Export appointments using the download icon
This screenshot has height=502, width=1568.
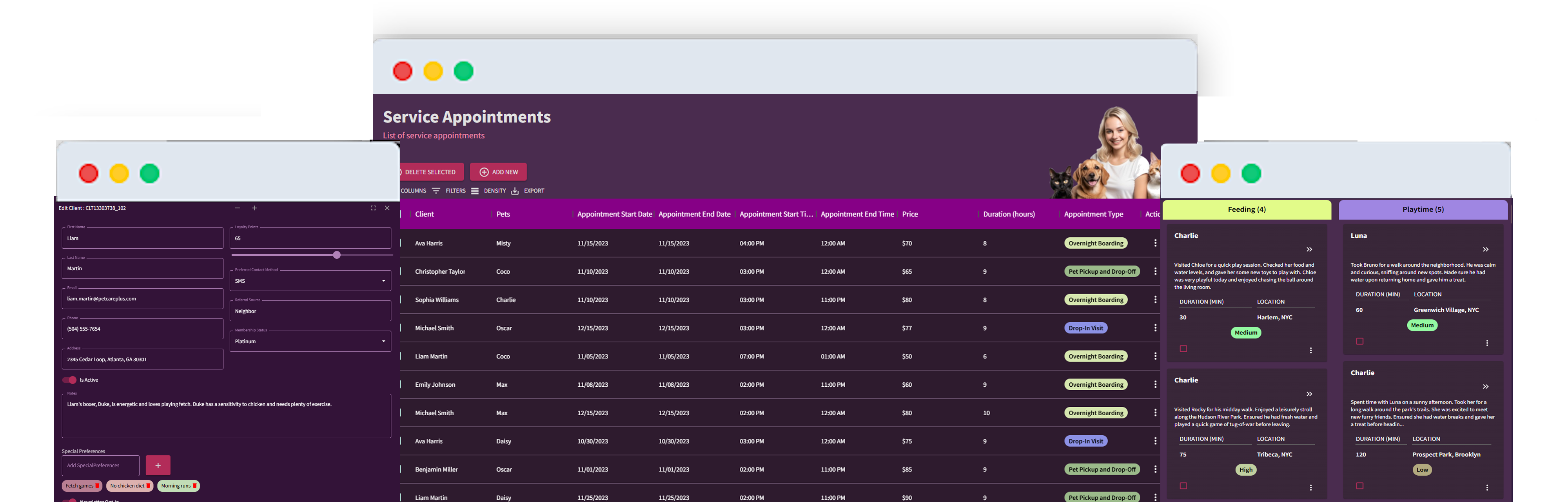514,191
